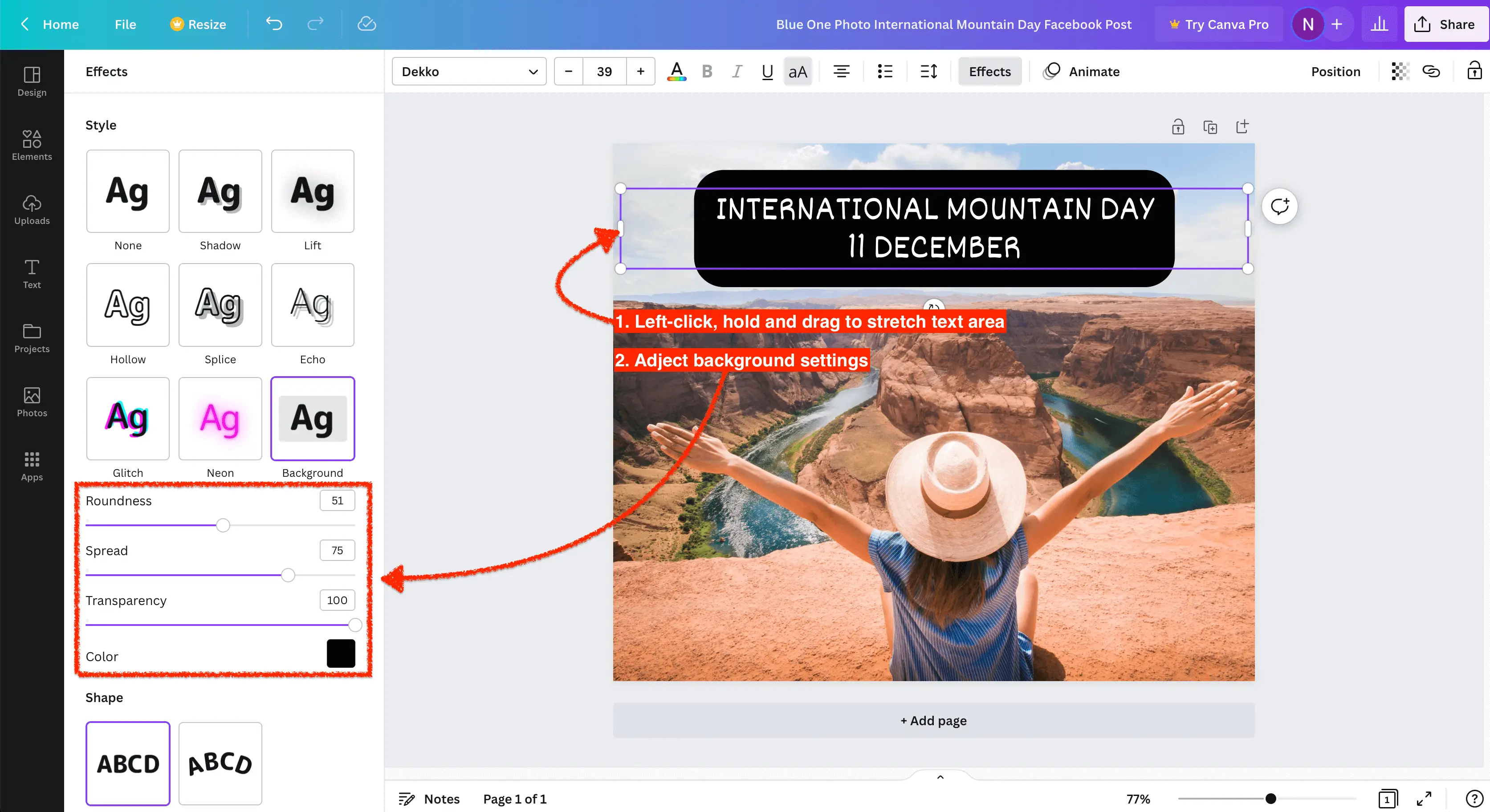
Task: Click the Share button
Action: click(1446, 24)
